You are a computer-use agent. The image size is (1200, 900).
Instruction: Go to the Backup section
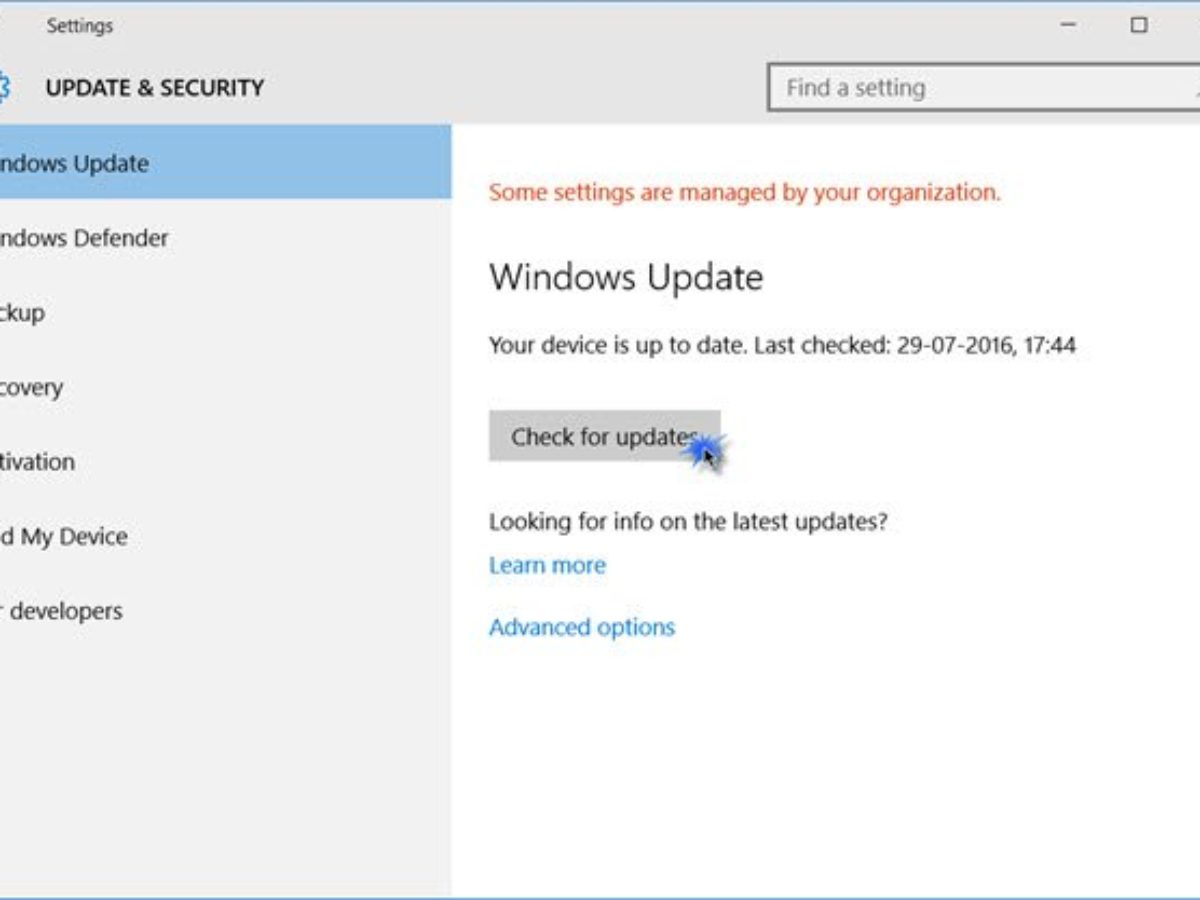pyautogui.click(x=24, y=313)
